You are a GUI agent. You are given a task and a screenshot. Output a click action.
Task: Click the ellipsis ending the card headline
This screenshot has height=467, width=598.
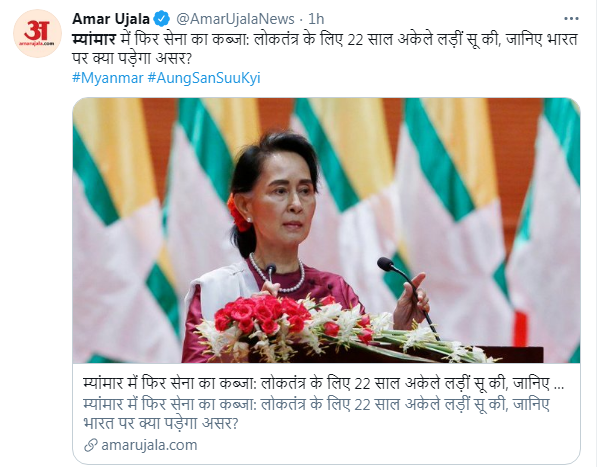pyautogui.click(x=559, y=386)
